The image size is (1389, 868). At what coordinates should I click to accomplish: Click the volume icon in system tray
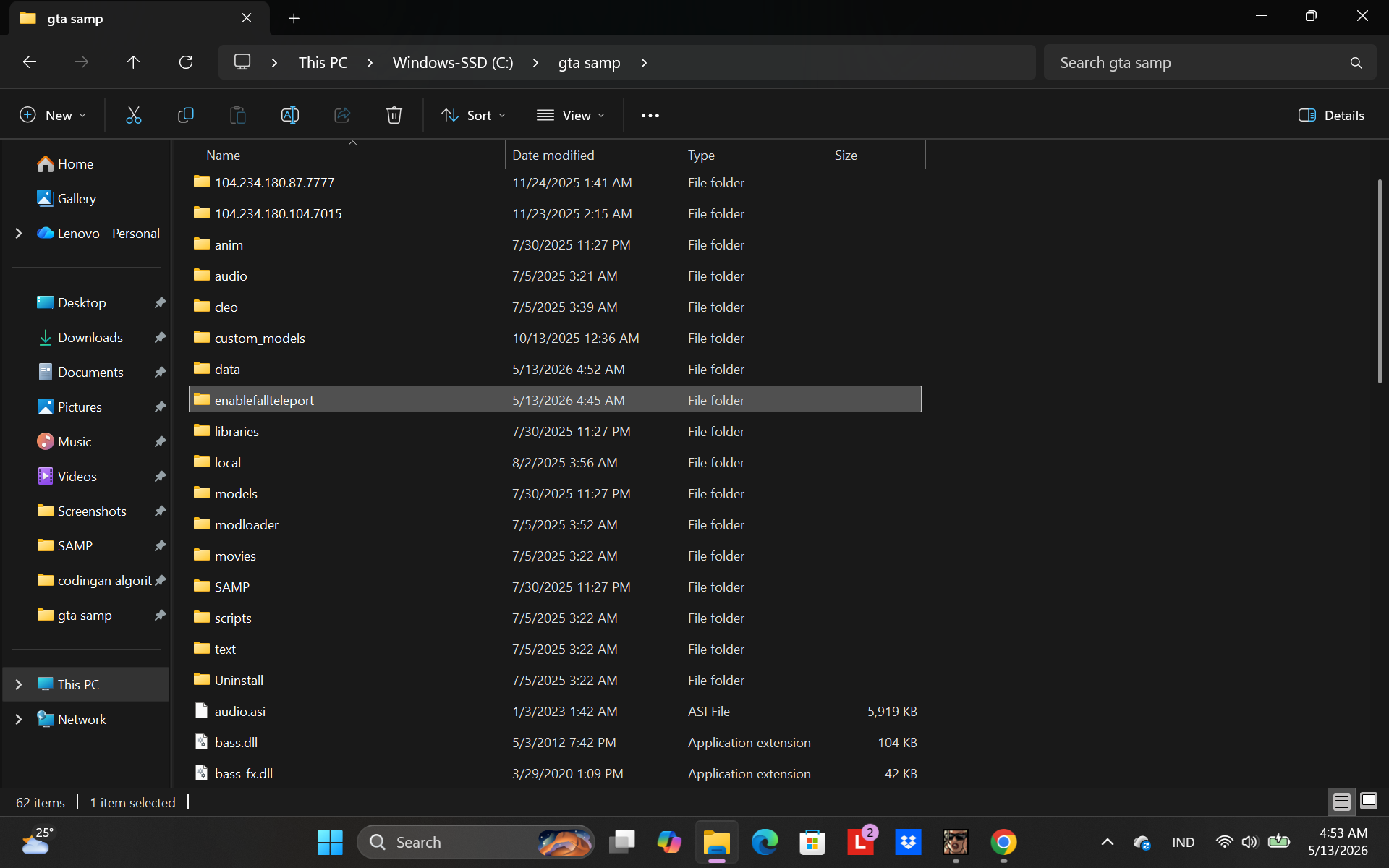pyautogui.click(x=1249, y=842)
